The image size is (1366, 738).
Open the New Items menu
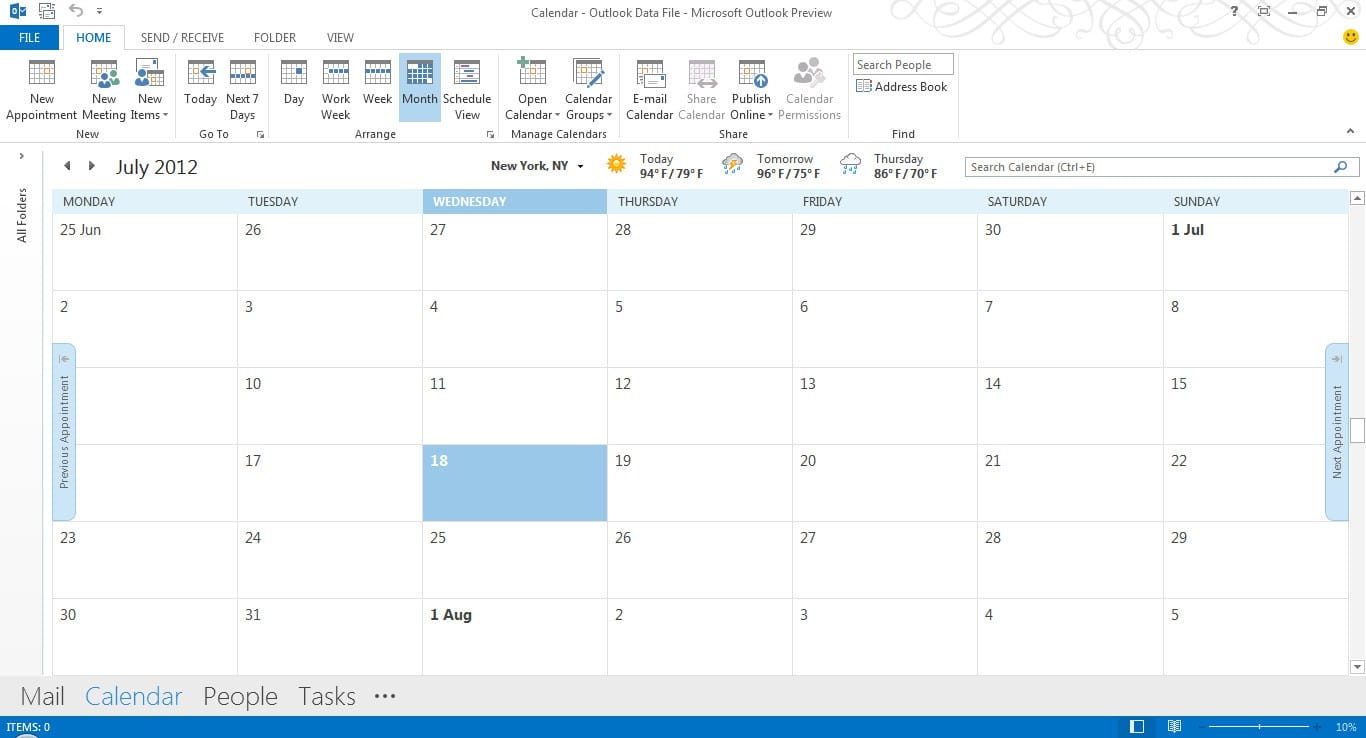(x=149, y=89)
